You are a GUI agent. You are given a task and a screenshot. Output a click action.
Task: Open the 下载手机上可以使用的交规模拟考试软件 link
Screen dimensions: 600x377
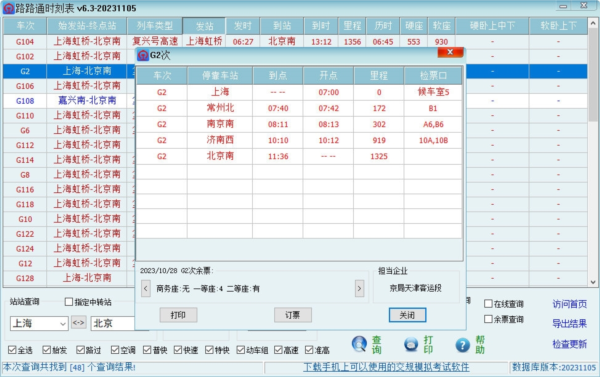pos(386,367)
